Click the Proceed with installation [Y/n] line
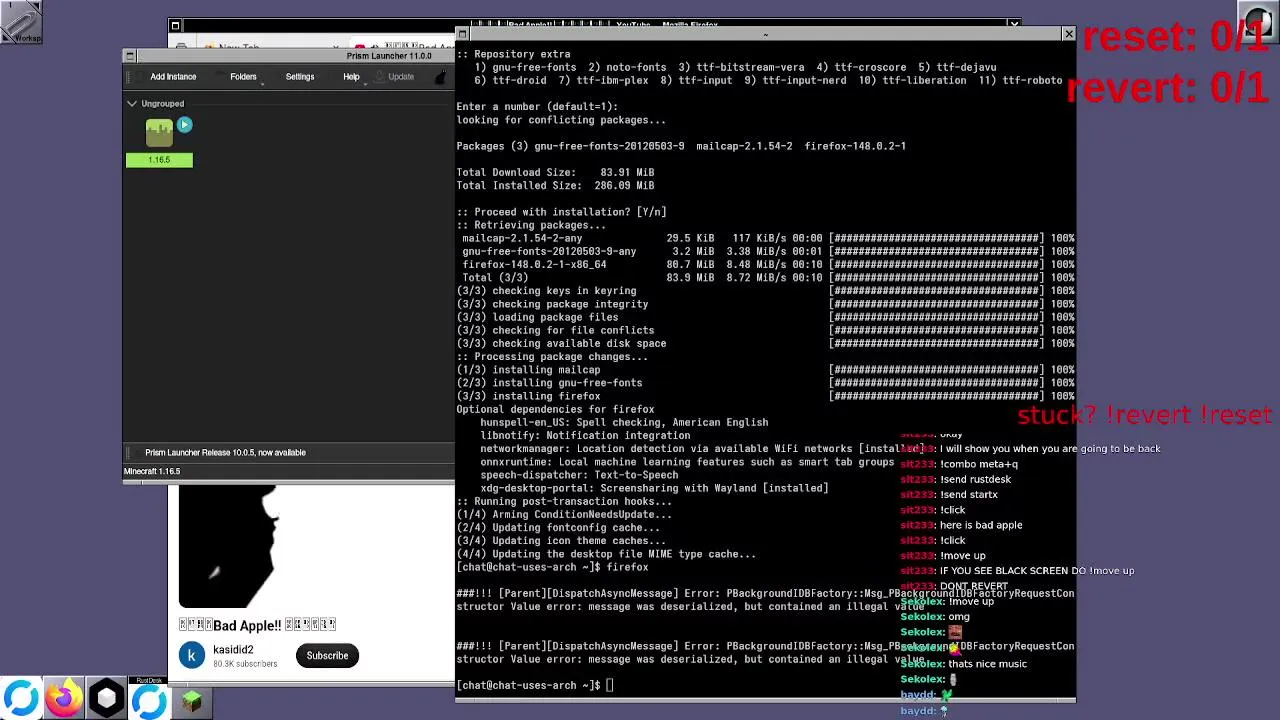Viewport: 1280px width, 720px height. pos(561,212)
